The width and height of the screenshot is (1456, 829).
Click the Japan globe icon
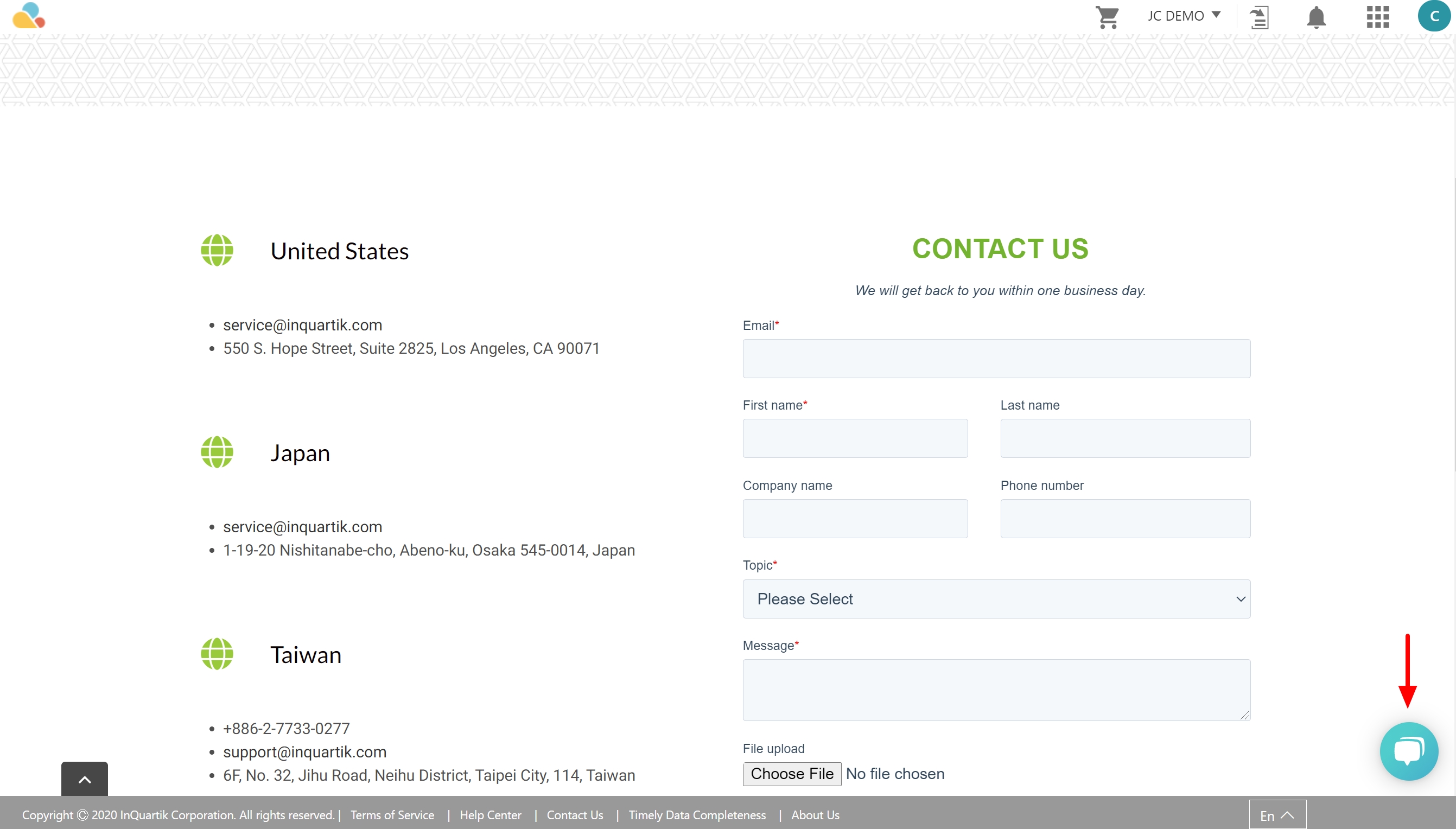[x=217, y=452]
